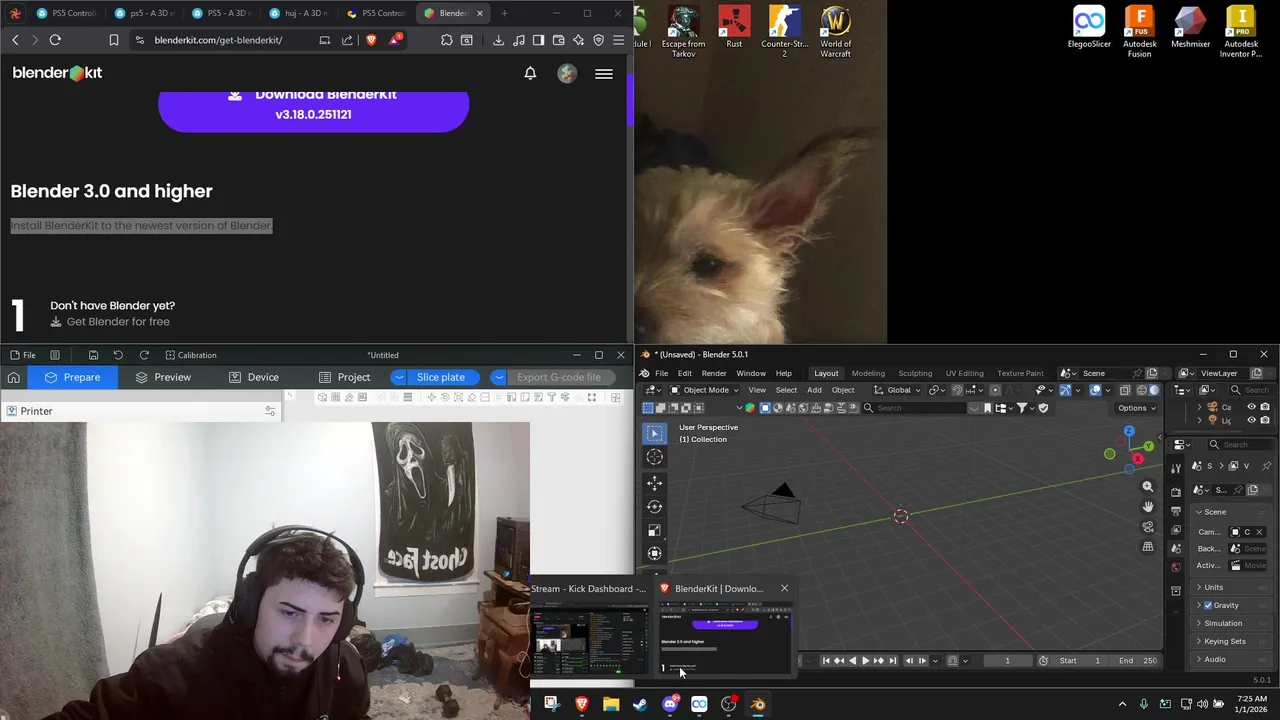Collapse the Scene panel in properties
This screenshot has height=720, width=1280.
point(1215,512)
